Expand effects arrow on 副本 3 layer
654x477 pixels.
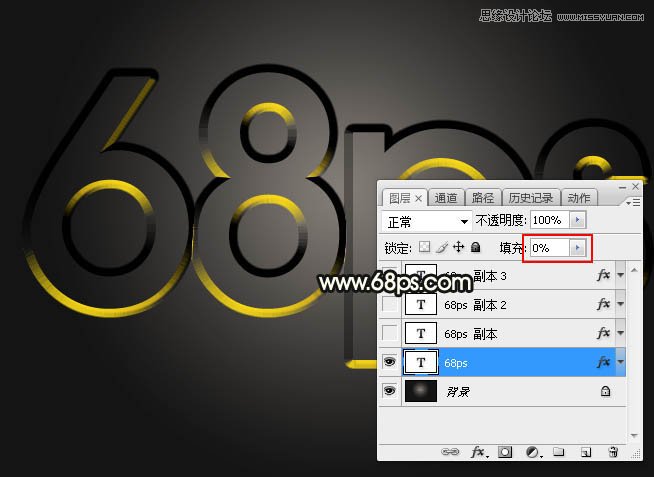621,275
